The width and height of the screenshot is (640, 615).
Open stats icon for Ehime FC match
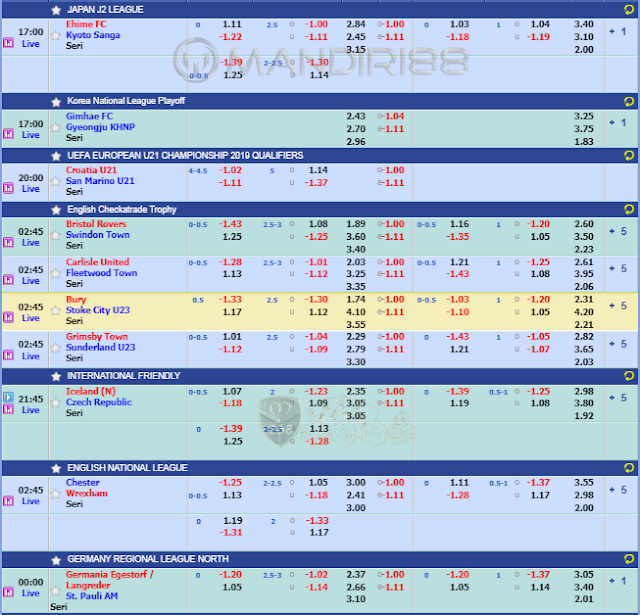click(x=8, y=43)
